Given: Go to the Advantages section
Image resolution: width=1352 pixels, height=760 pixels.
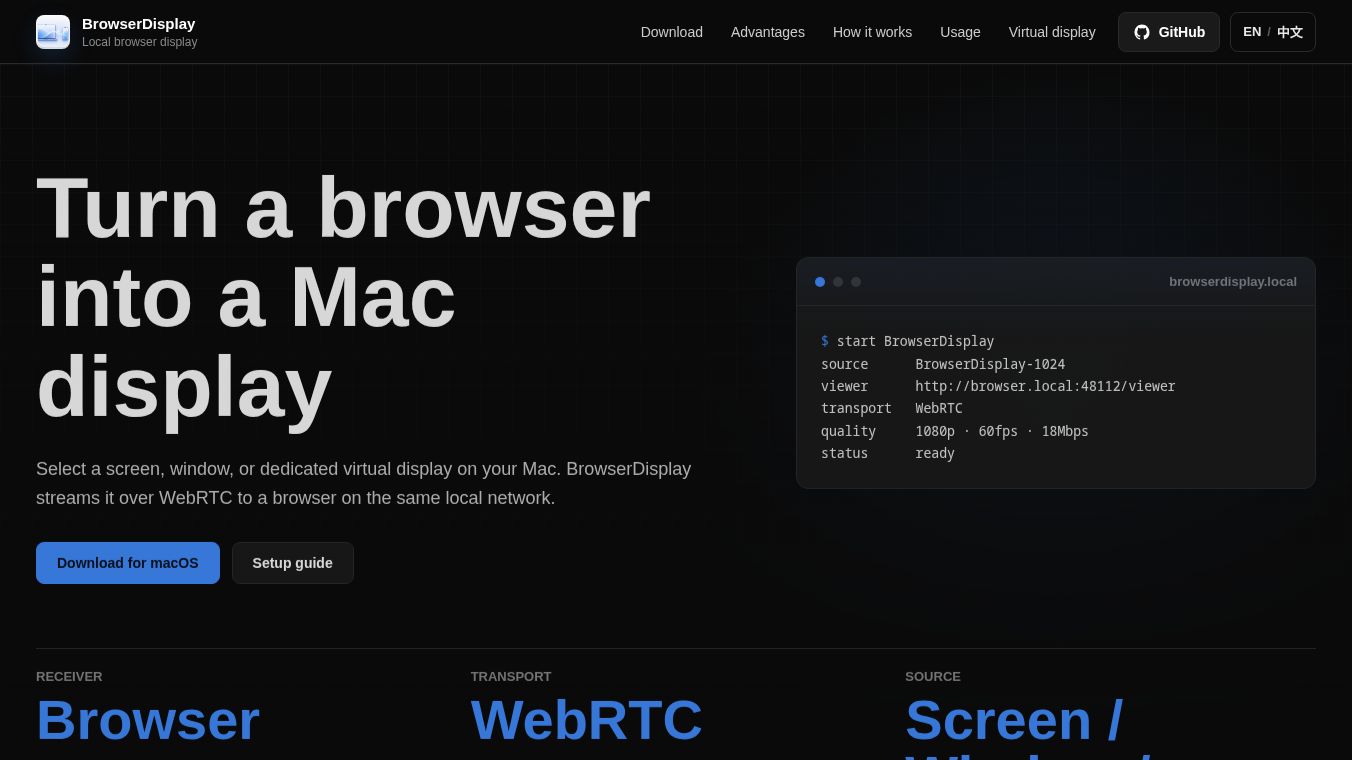Looking at the screenshot, I should coord(768,32).
